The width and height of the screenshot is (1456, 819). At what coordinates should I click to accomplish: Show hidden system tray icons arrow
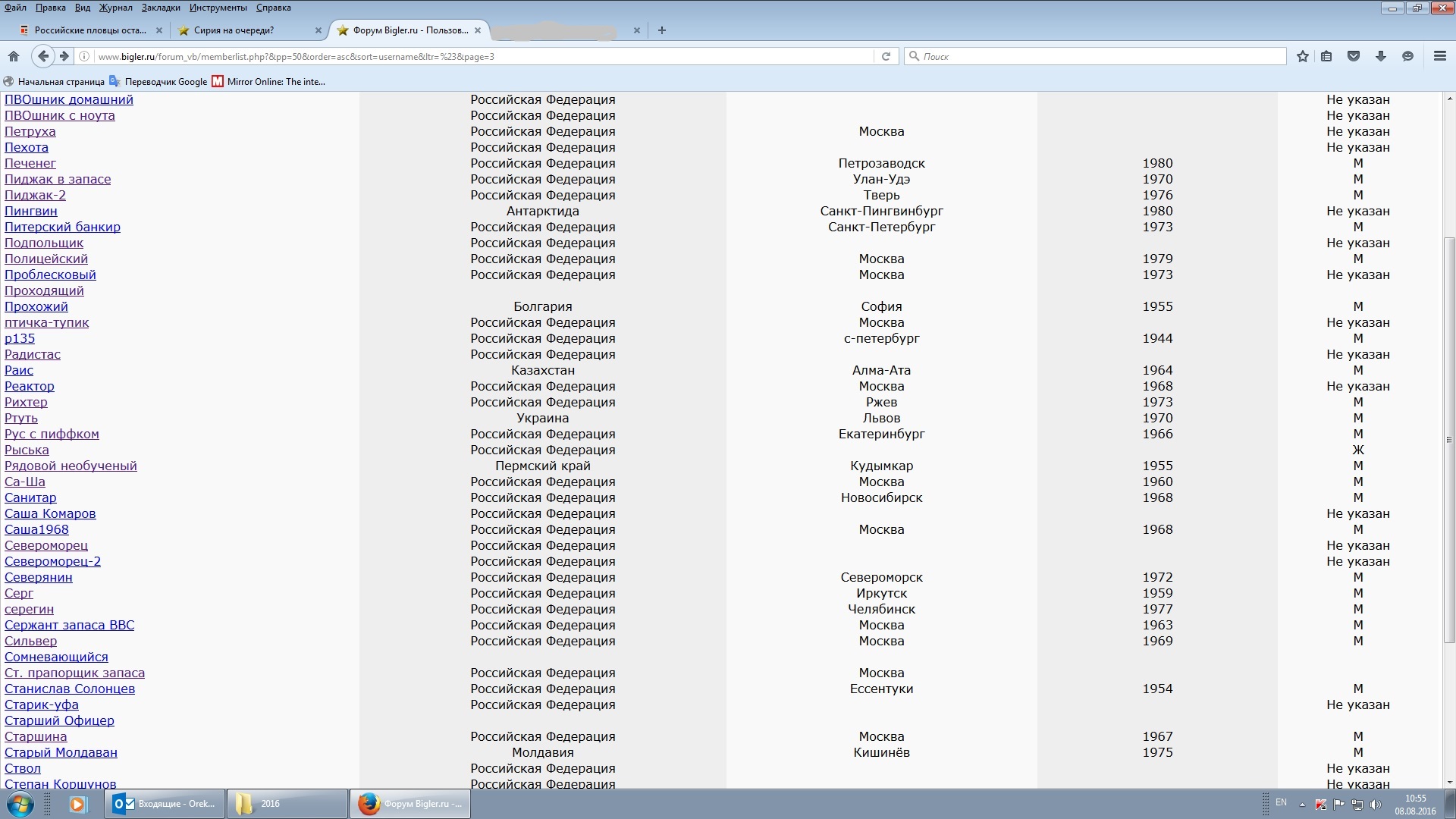tap(1302, 805)
